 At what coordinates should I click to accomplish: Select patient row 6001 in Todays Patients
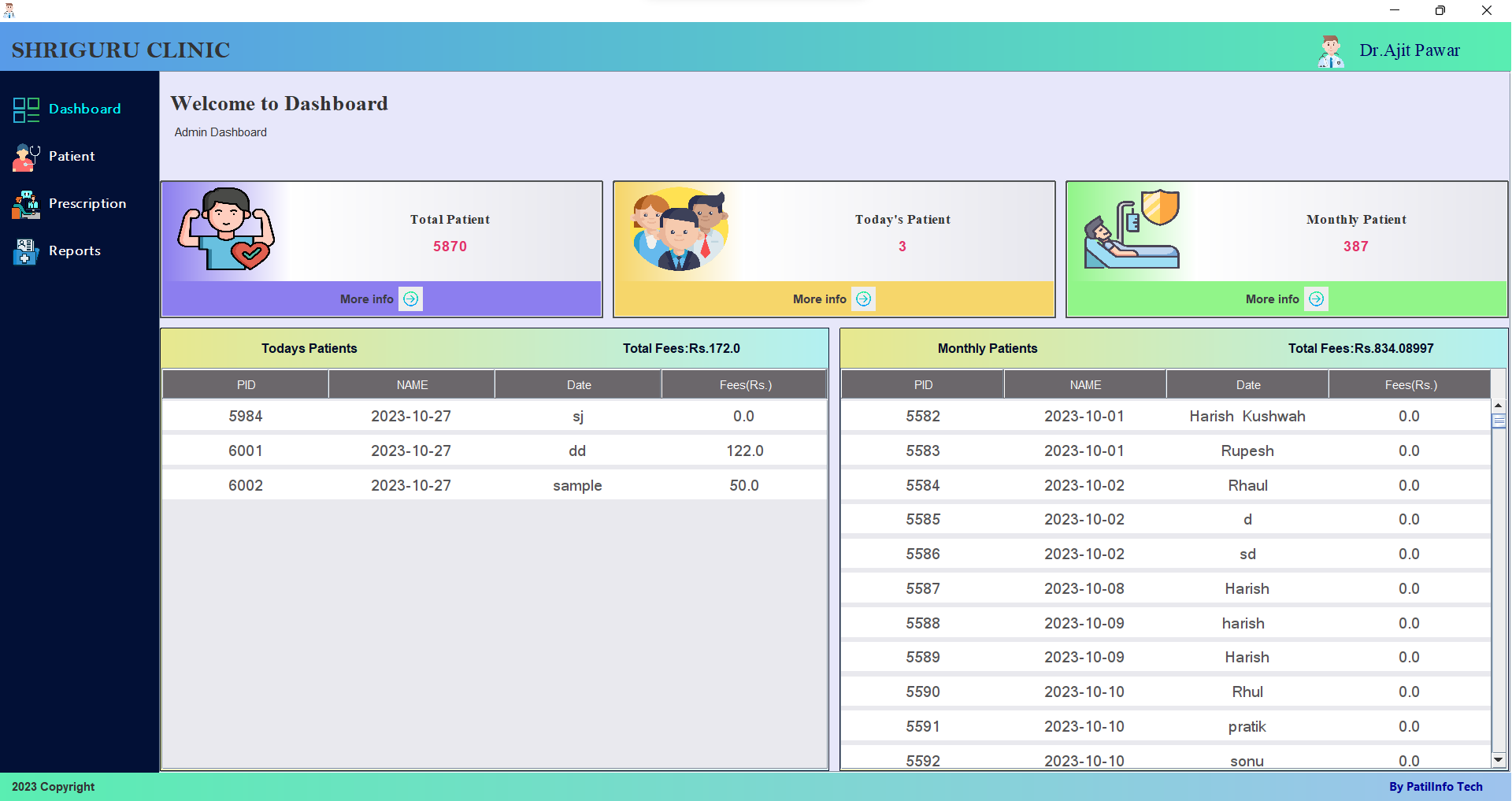pyautogui.click(x=493, y=450)
